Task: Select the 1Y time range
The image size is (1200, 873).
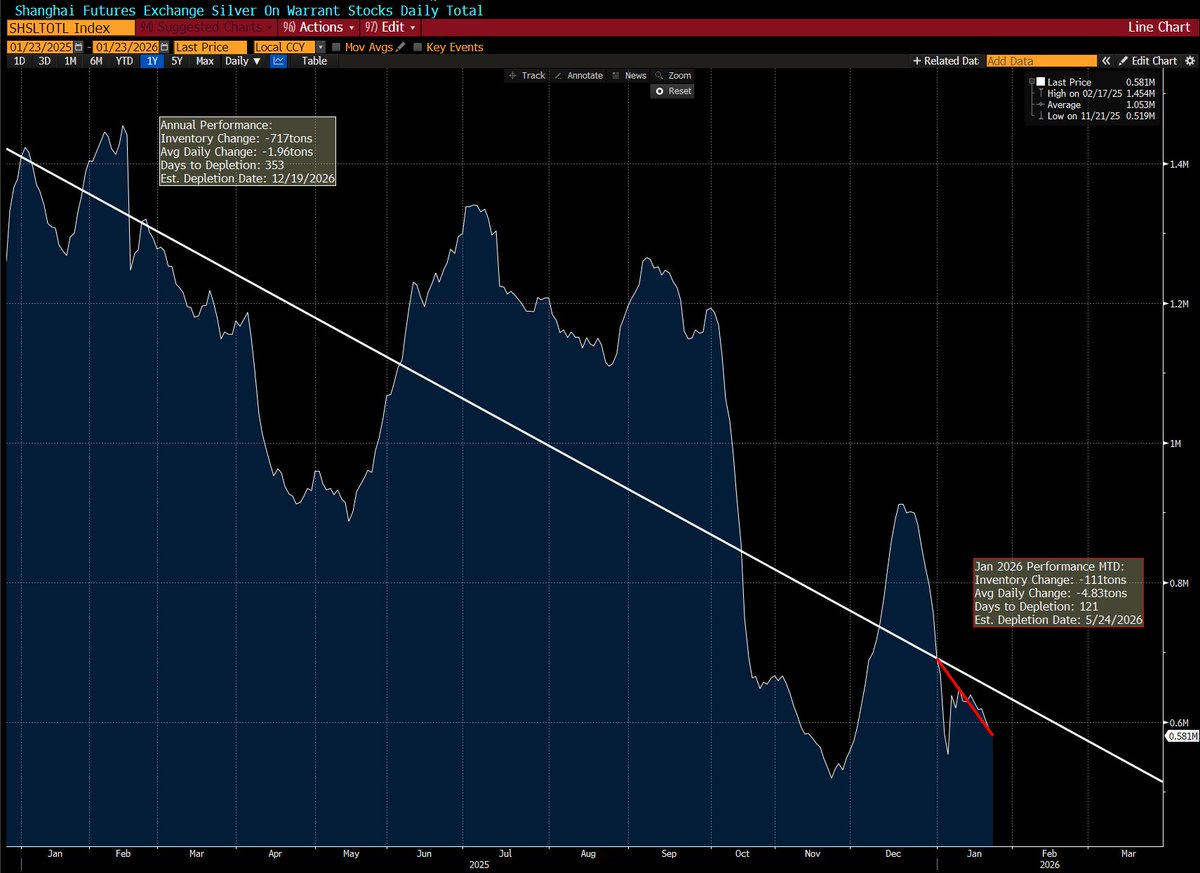Action: pyautogui.click(x=152, y=61)
